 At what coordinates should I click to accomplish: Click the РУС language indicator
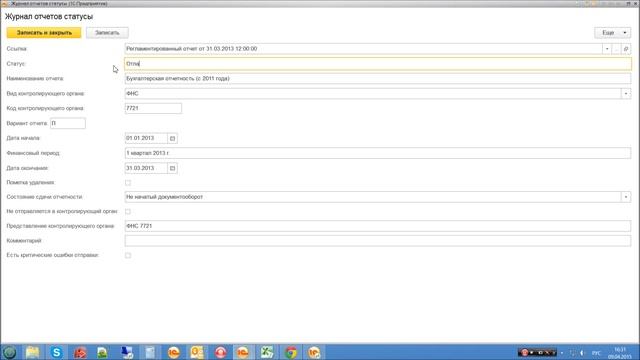(596, 353)
